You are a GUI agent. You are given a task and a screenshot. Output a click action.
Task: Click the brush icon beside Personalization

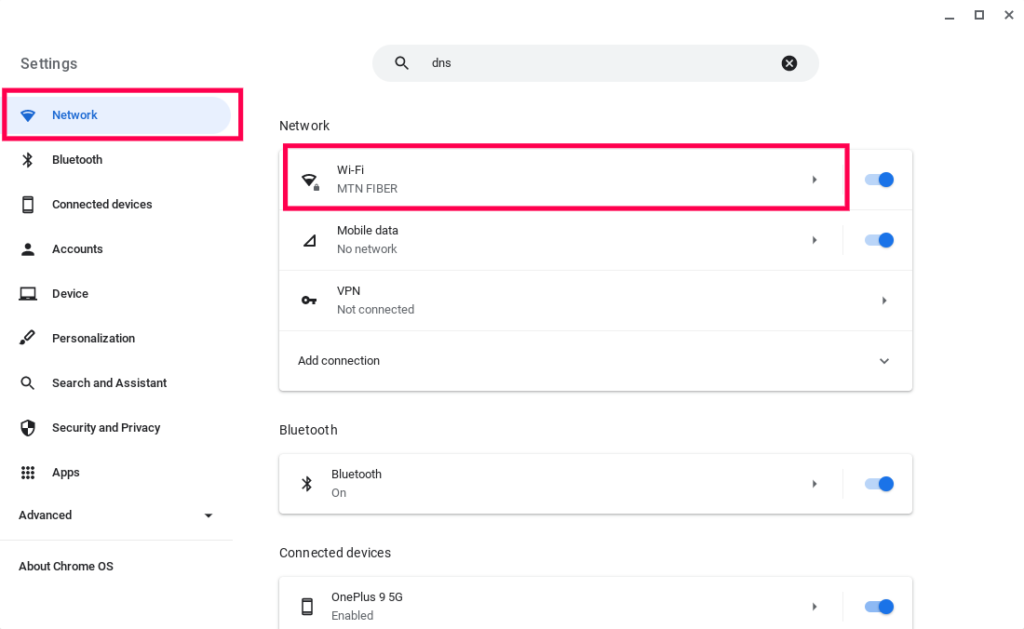(27, 338)
